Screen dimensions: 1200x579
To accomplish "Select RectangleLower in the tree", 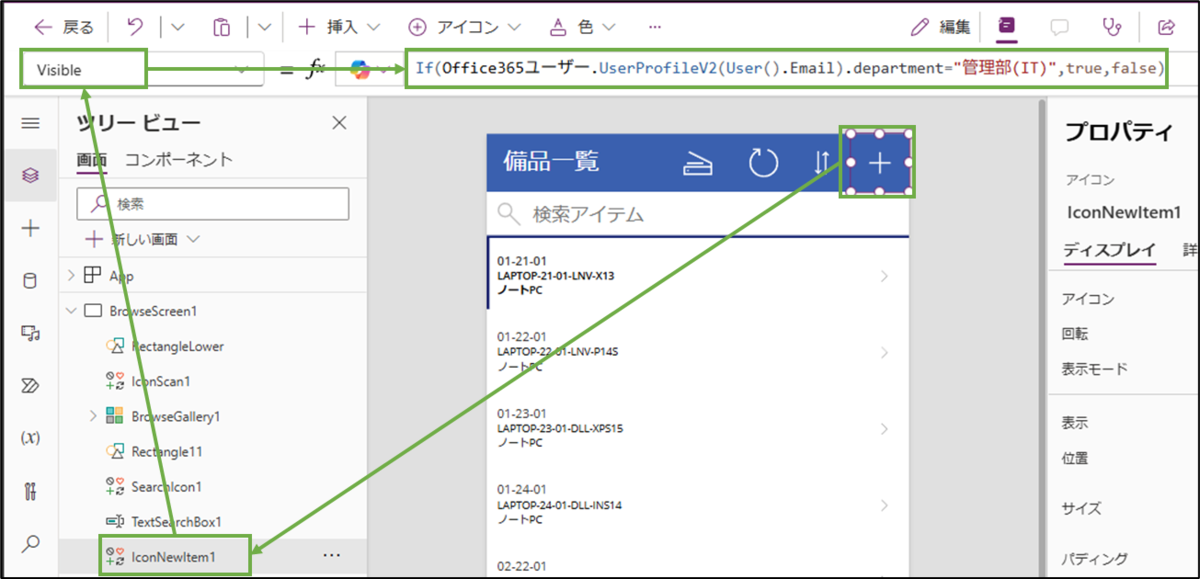I will (177, 346).
